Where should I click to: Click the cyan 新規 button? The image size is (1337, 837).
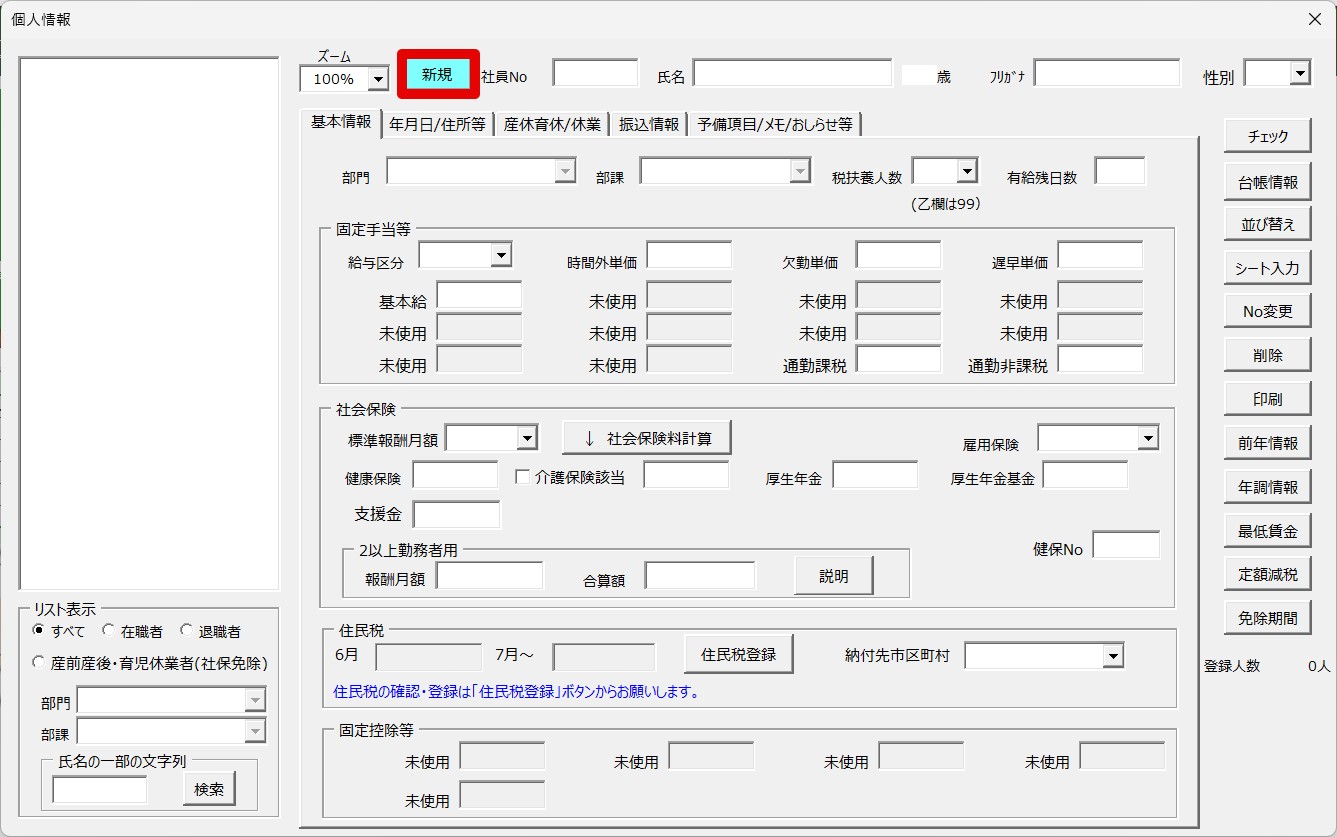click(438, 74)
